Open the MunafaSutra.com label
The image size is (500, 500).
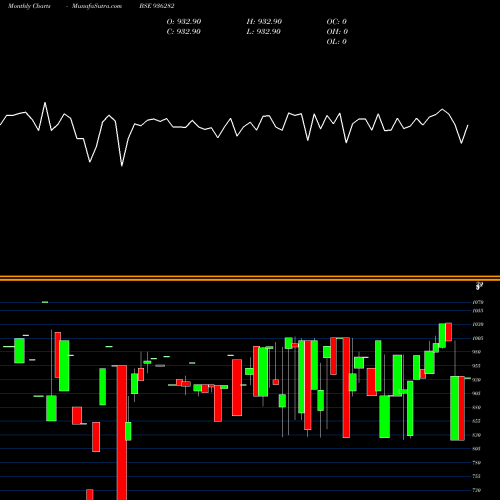click(x=97, y=6)
